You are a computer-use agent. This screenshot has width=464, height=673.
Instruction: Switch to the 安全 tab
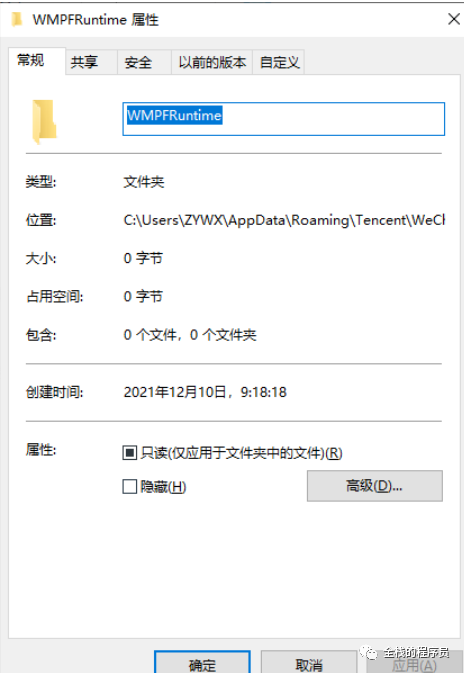pos(138,62)
